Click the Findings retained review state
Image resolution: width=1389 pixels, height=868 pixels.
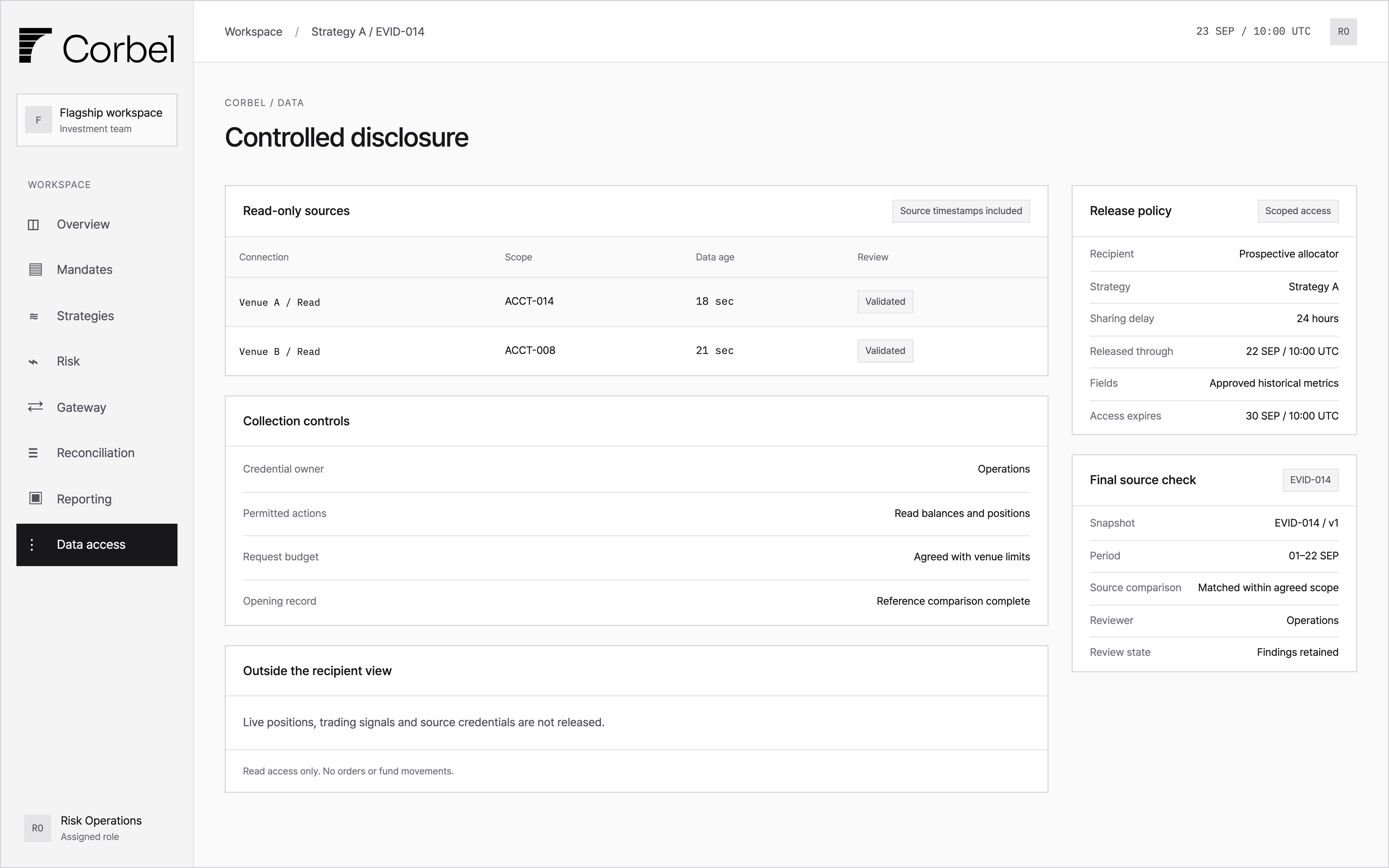pos(1297,652)
